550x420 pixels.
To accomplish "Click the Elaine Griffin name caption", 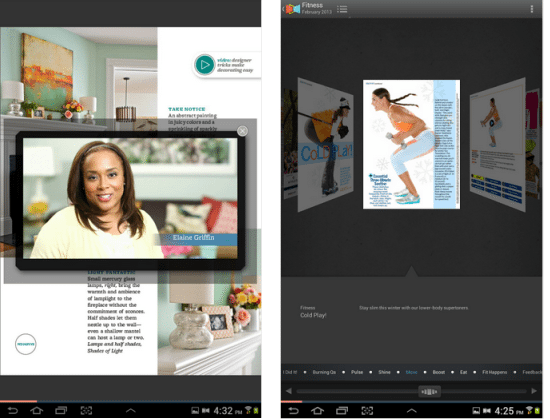I will pyautogui.click(x=193, y=238).
